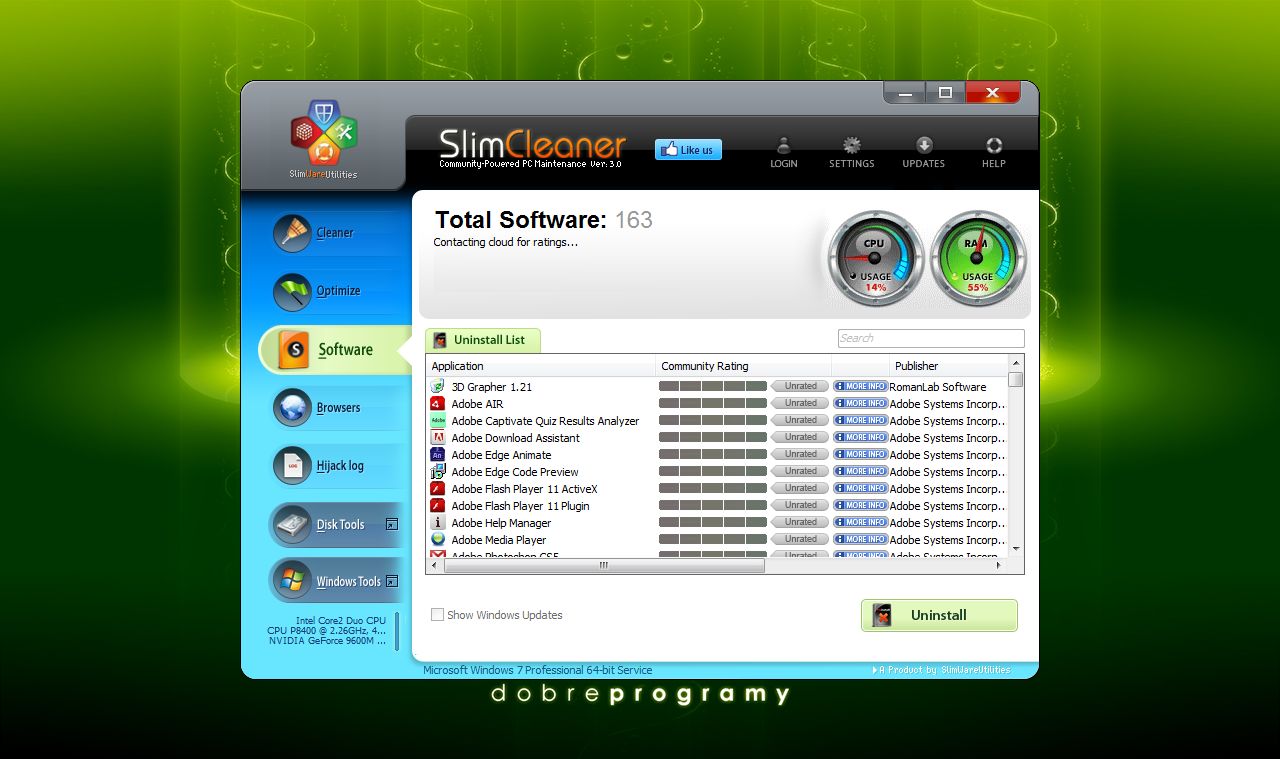The height and width of the screenshot is (759, 1280).
Task: Click the horizontal scrollbar thumb
Action: tap(604, 565)
